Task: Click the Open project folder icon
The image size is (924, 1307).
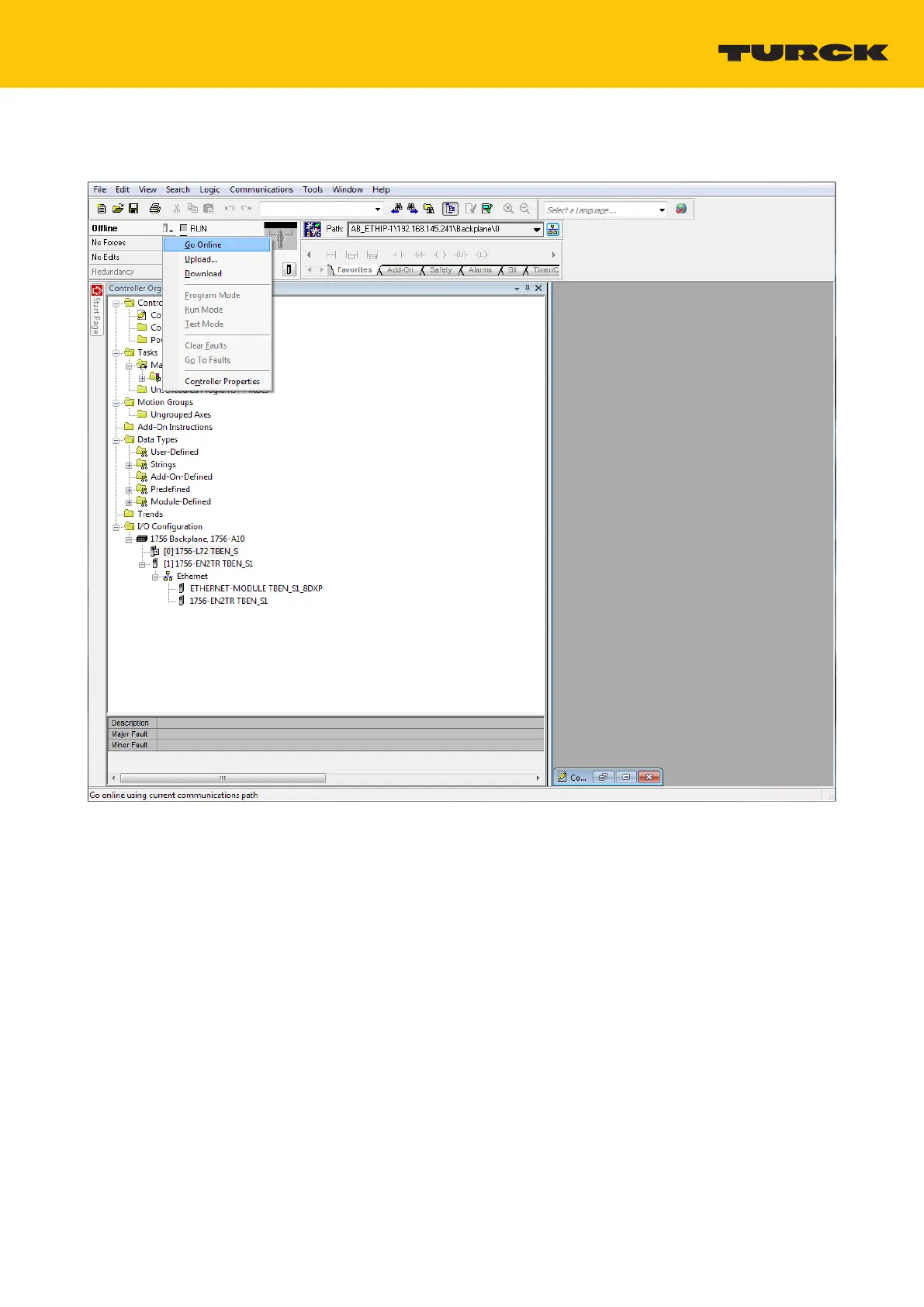Action: pos(117,209)
